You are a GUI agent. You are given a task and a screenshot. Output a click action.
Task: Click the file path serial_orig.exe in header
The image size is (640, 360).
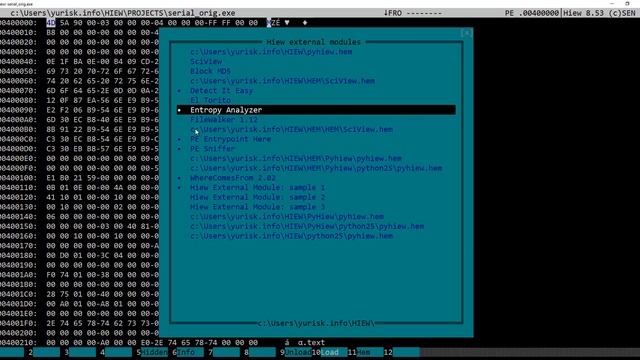click(123, 13)
